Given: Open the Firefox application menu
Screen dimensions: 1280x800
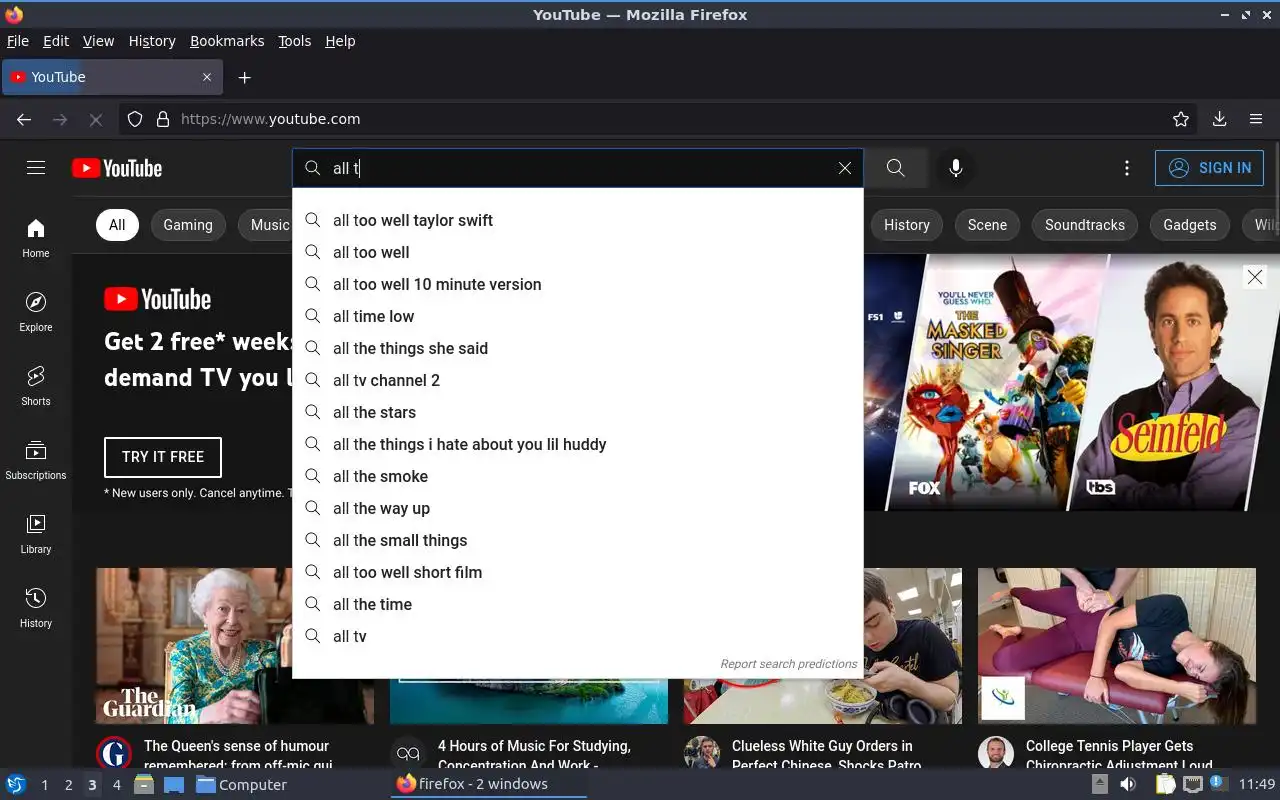Looking at the screenshot, I should (1256, 119).
